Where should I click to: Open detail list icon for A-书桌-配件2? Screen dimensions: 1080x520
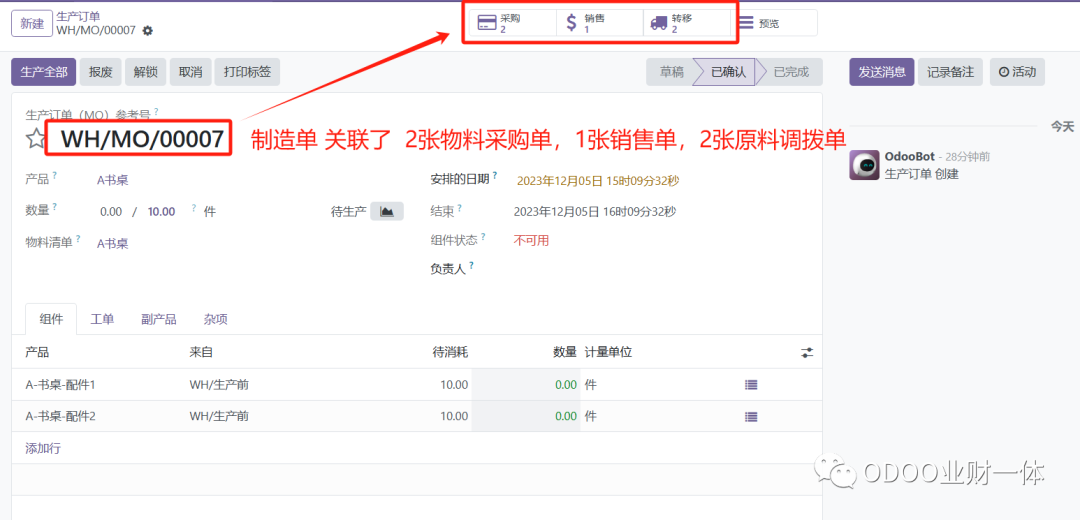[751, 416]
